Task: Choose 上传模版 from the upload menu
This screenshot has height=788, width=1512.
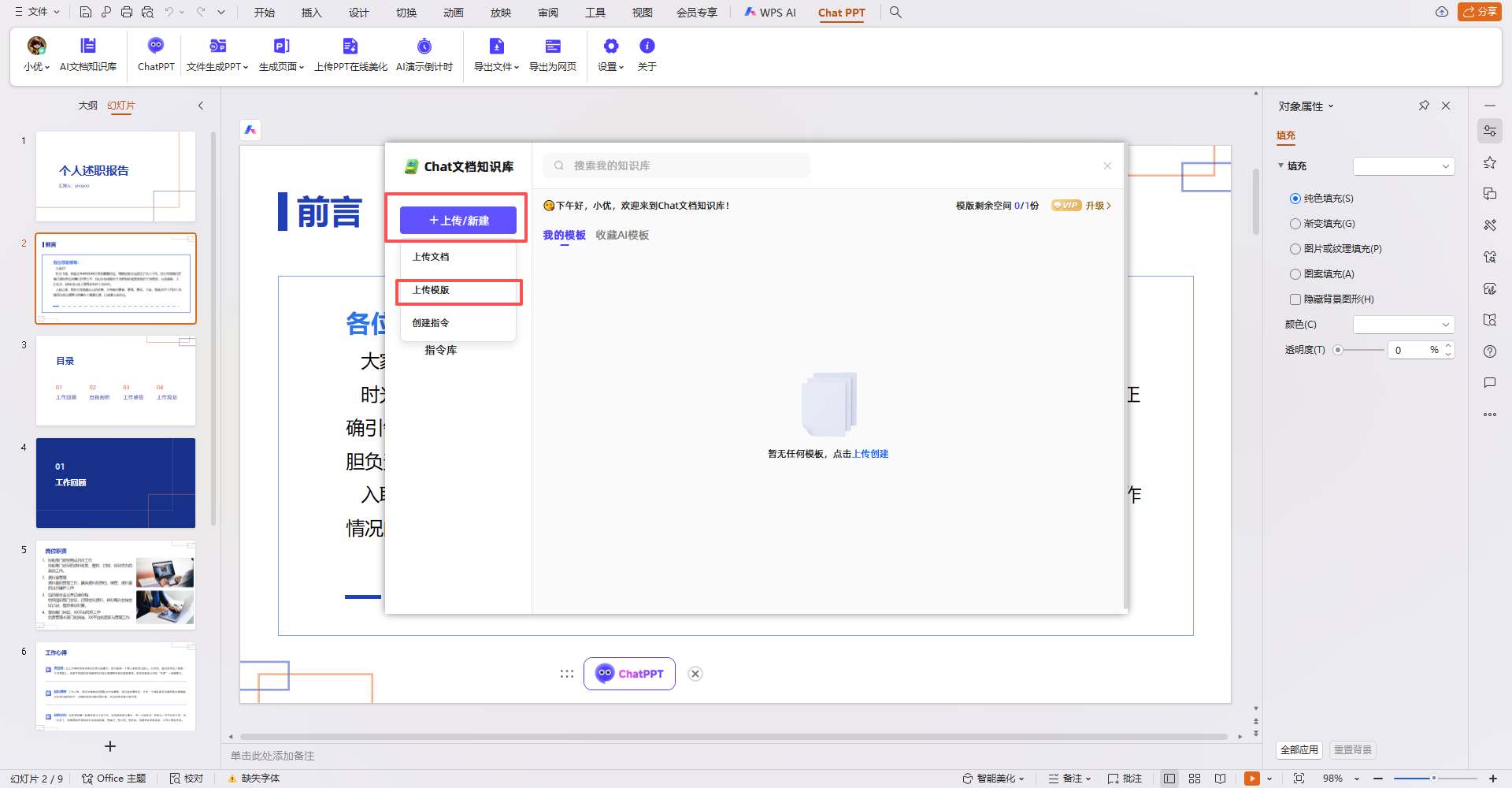Action: (431, 291)
